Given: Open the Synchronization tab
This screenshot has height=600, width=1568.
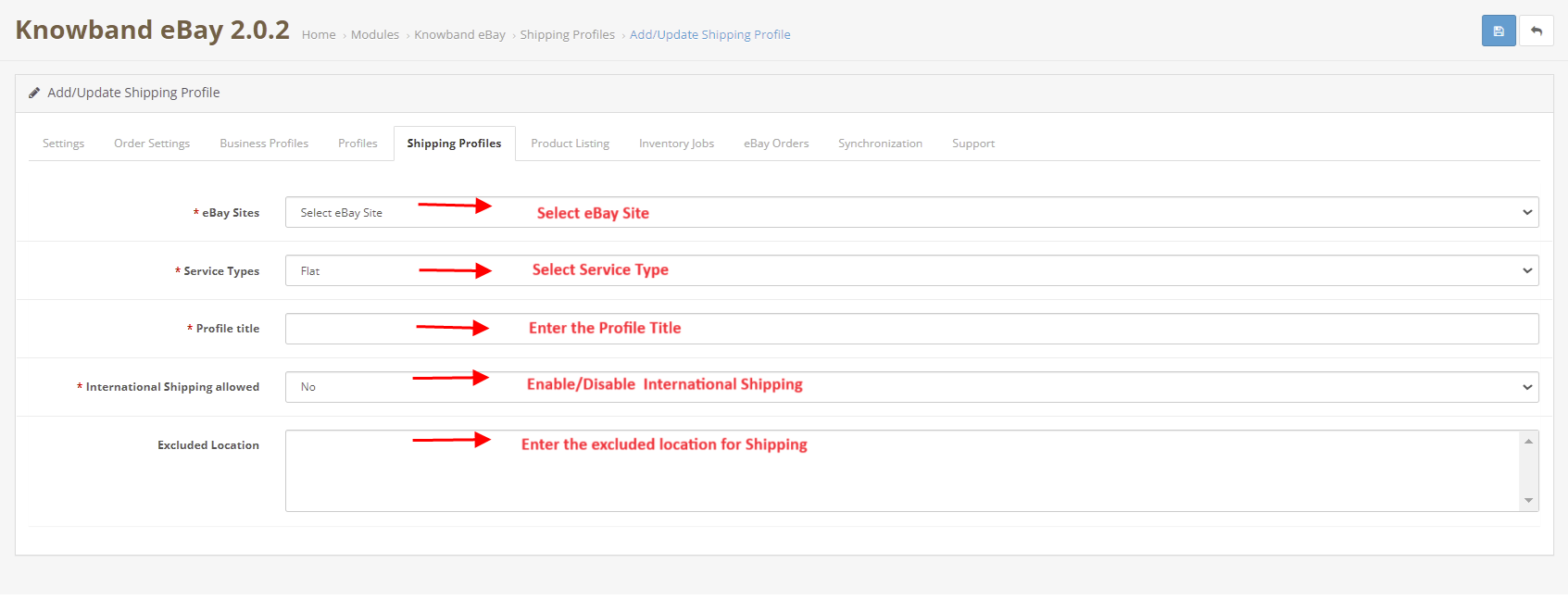Looking at the screenshot, I should click(880, 144).
